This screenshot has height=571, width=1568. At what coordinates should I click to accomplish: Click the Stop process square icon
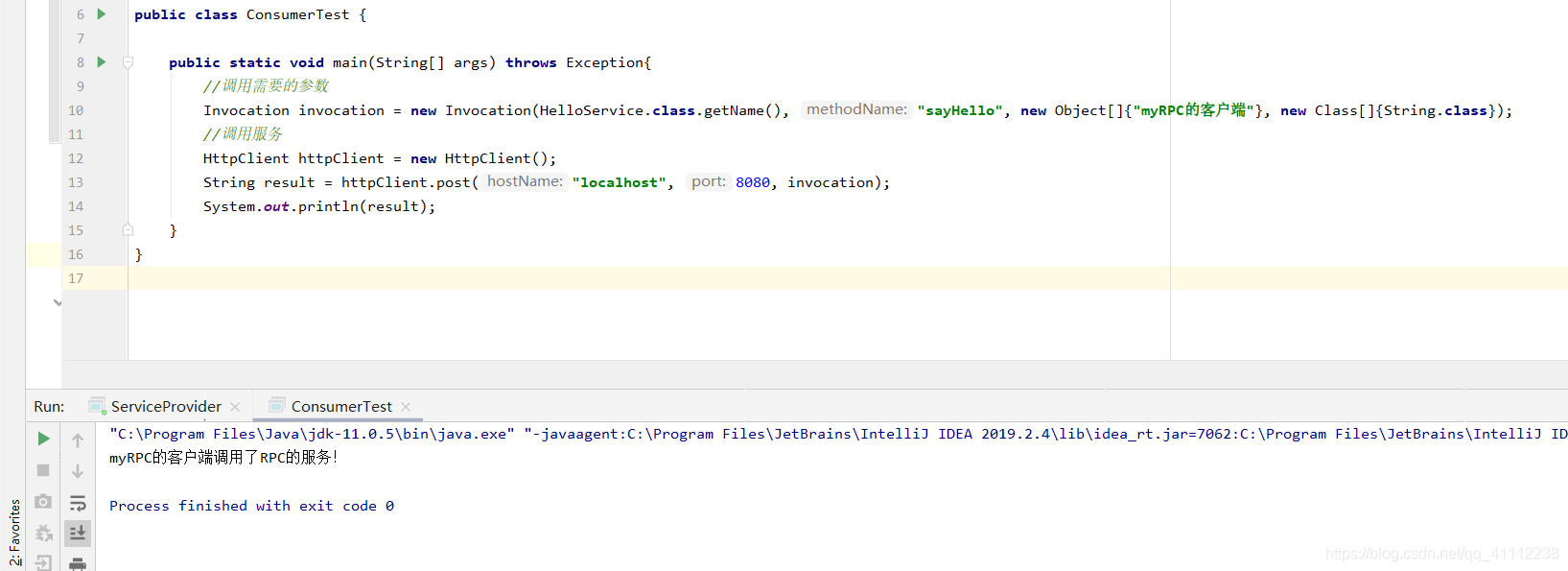[x=43, y=470]
